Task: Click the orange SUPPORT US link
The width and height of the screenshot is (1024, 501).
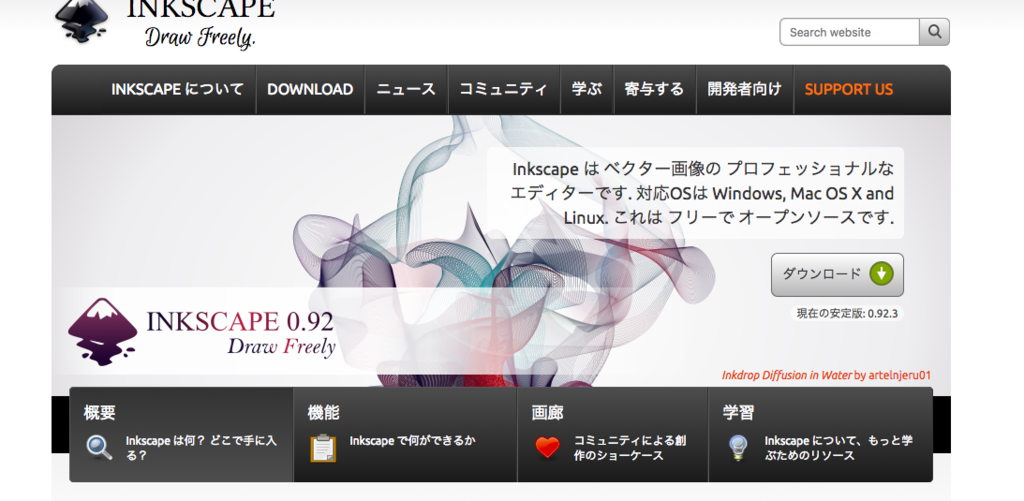Action: click(849, 89)
